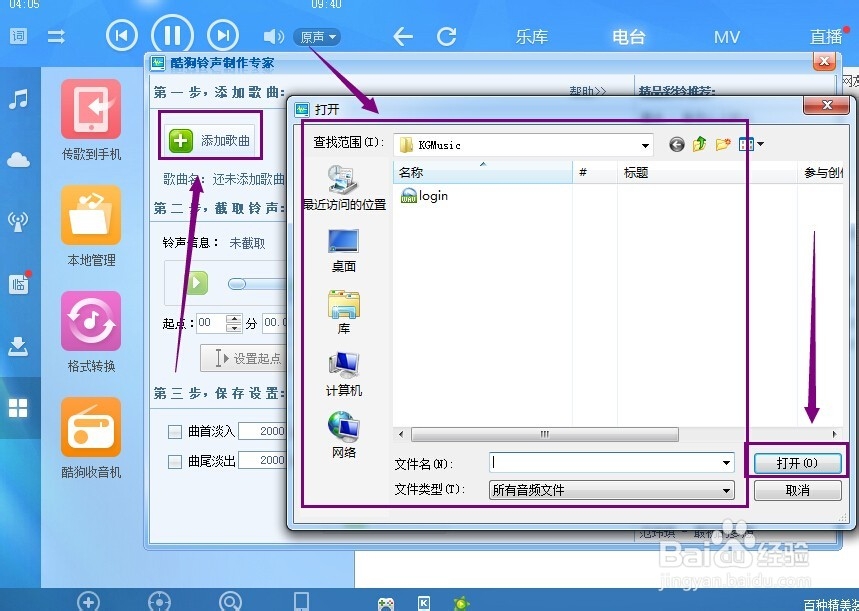Click the 设置起点 button

click(245, 358)
